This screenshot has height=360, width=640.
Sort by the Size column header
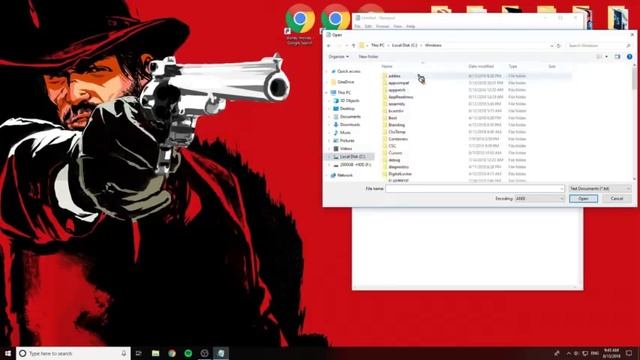[x=552, y=66]
